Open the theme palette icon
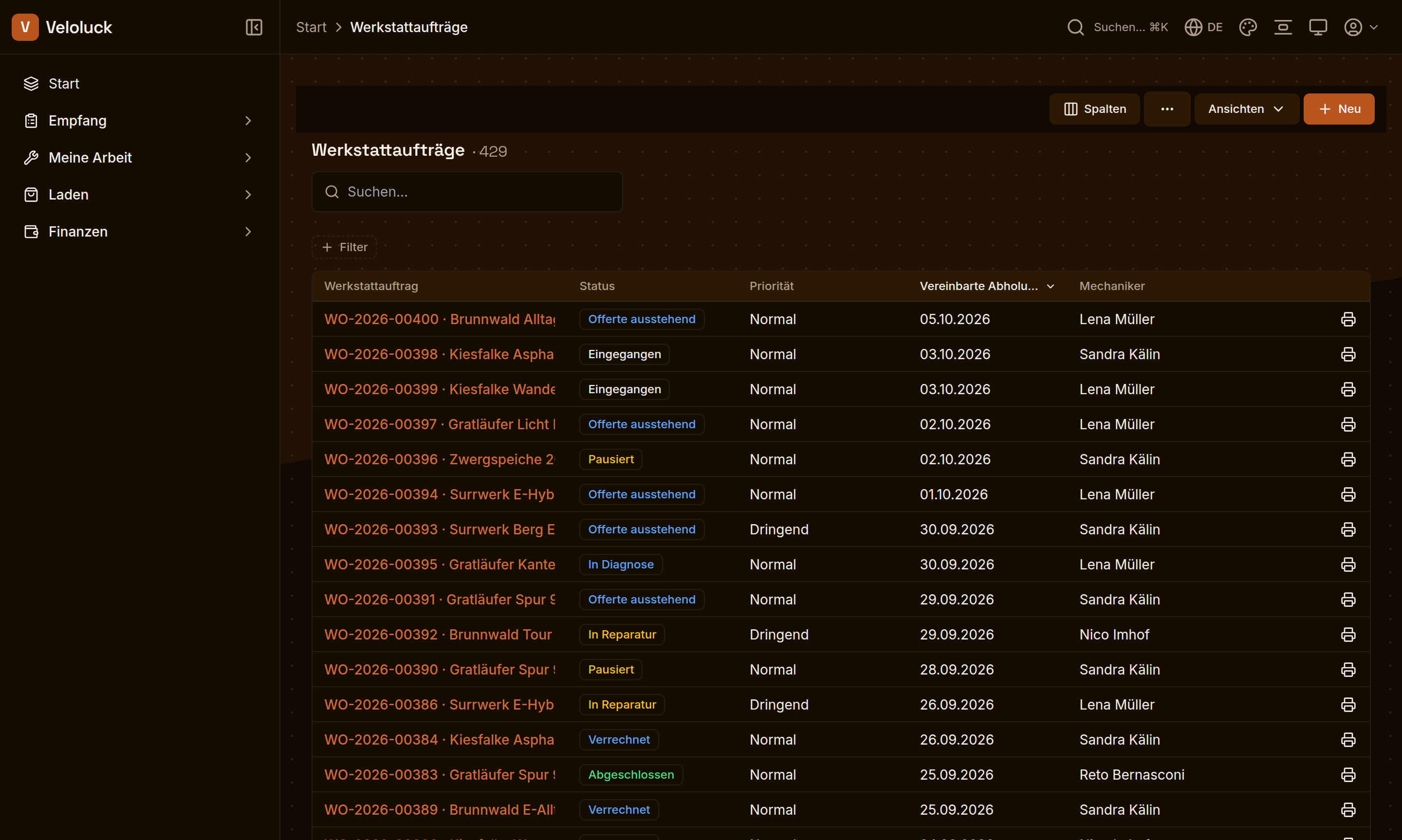This screenshot has width=1402, height=840. click(1248, 27)
